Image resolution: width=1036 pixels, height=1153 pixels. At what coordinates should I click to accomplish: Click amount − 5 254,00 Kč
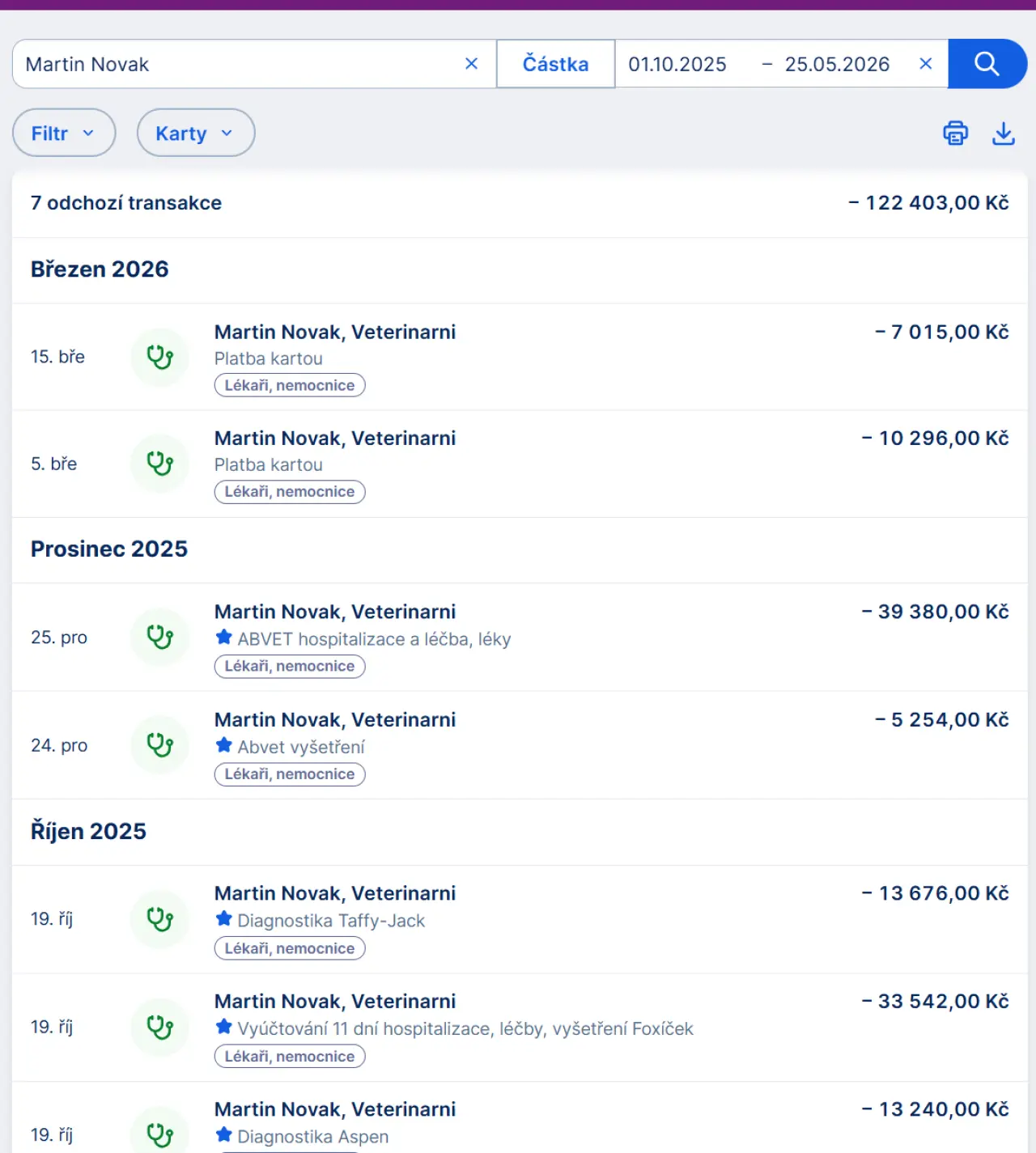941,719
